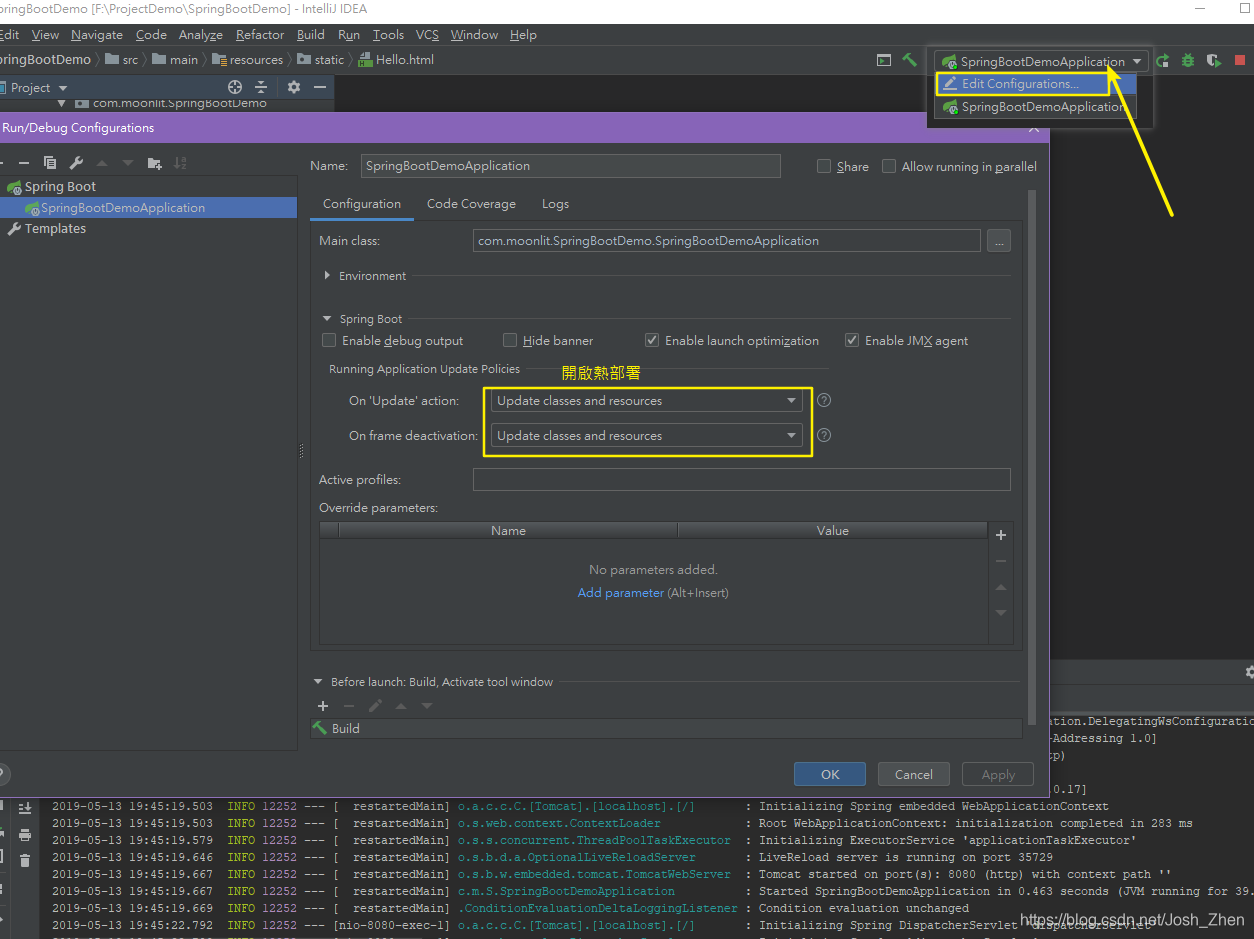Collapse the Before launch section
The height and width of the screenshot is (939, 1254).
319,682
